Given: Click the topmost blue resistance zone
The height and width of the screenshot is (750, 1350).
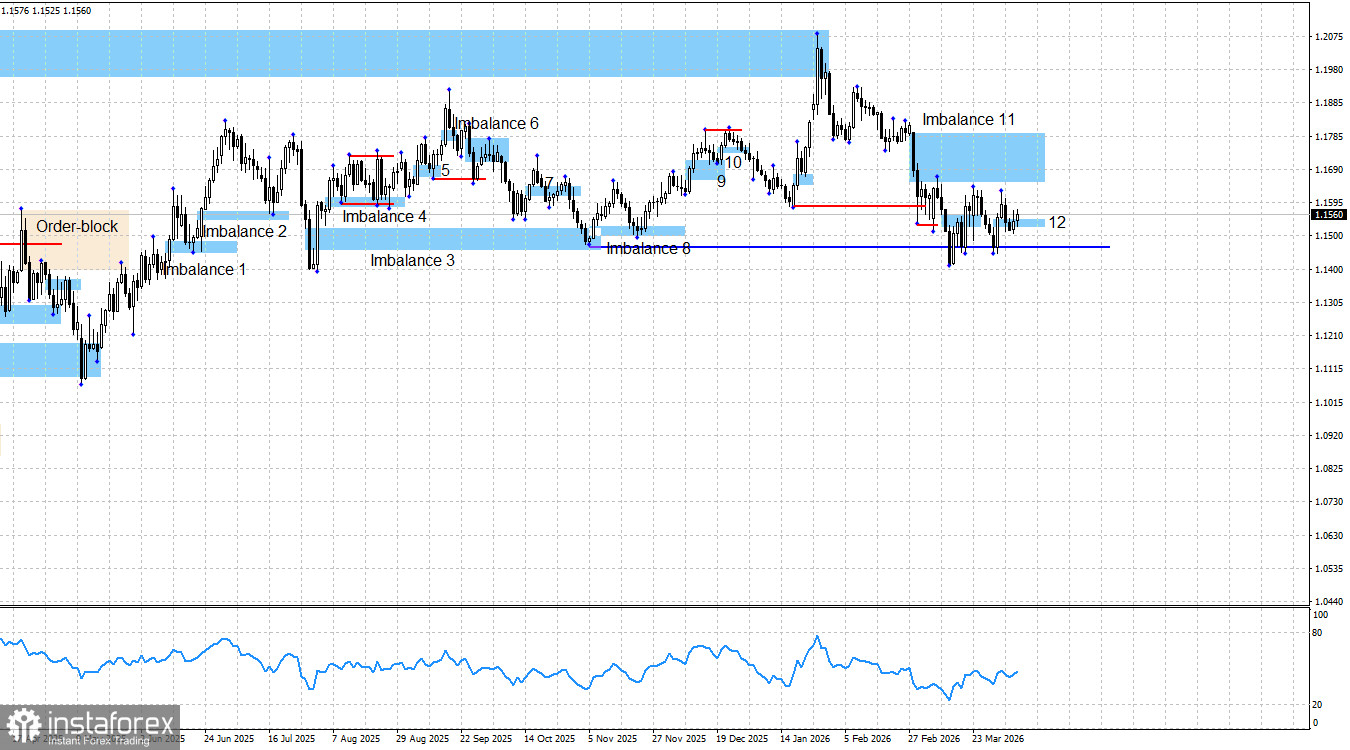Looking at the screenshot, I should [x=400, y=54].
